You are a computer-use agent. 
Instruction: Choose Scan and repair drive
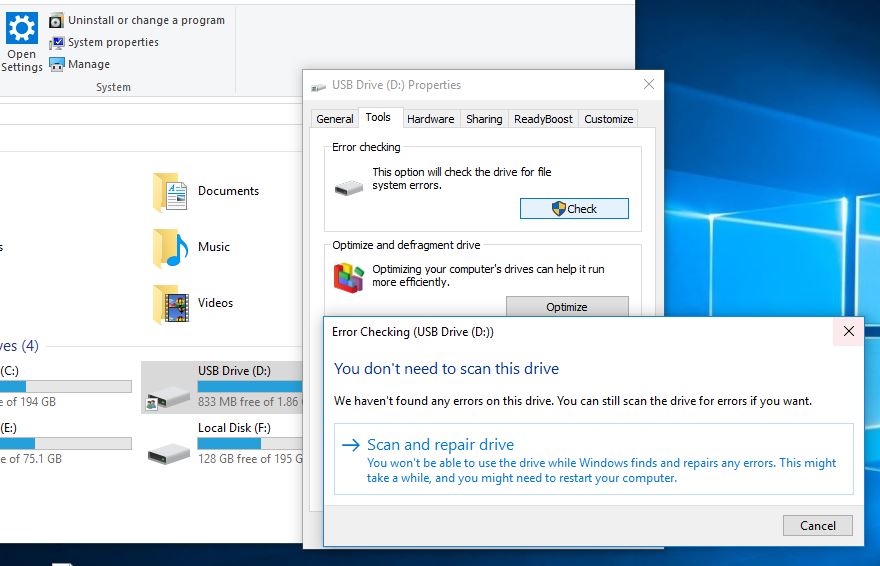[x=440, y=445]
